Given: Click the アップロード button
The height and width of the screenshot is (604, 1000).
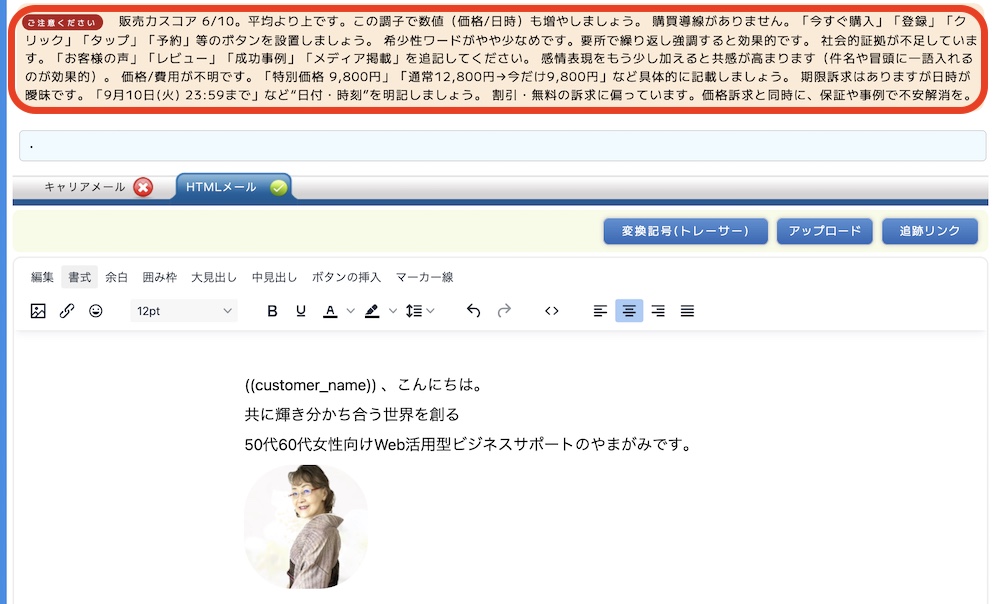Looking at the screenshot, I should pyautogui.click(x=824, y=231).
